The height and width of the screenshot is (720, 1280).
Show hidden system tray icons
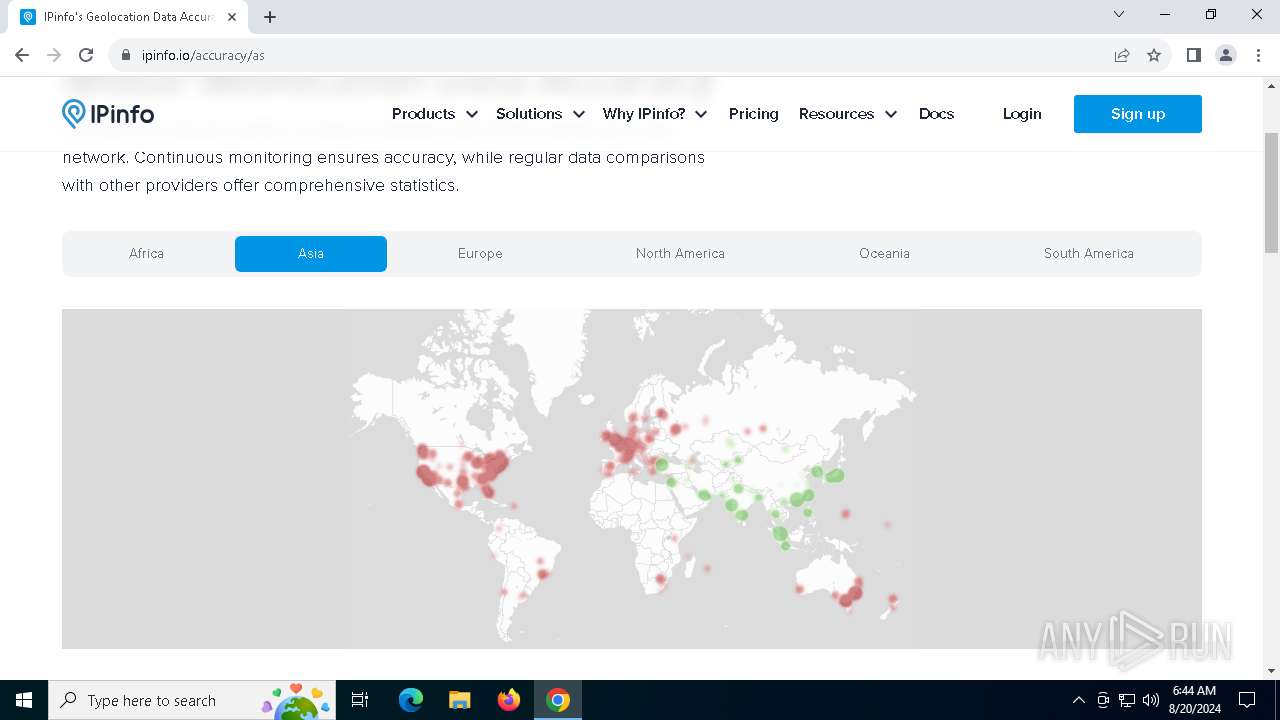1078,700
